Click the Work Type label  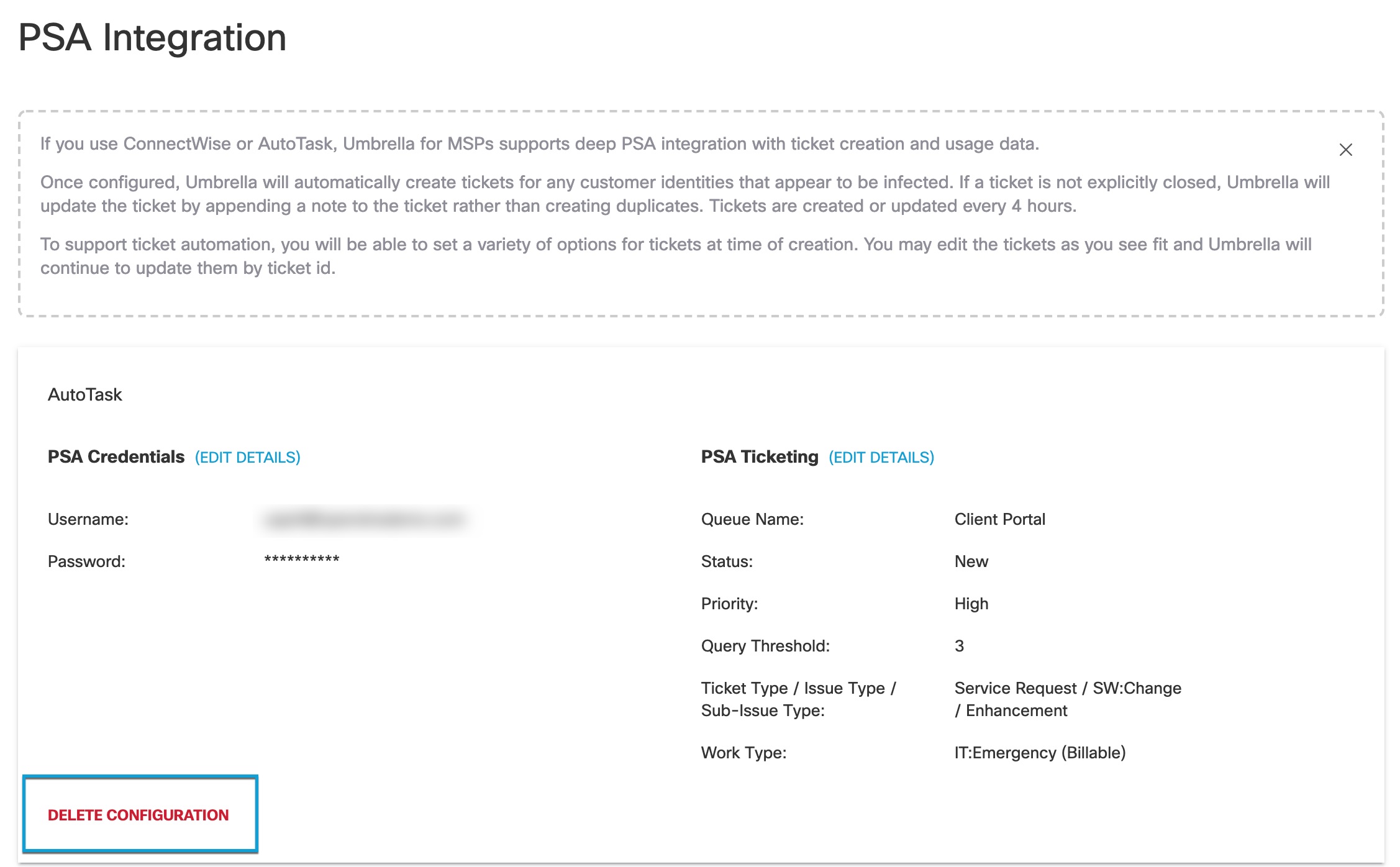tap(743, 753)
